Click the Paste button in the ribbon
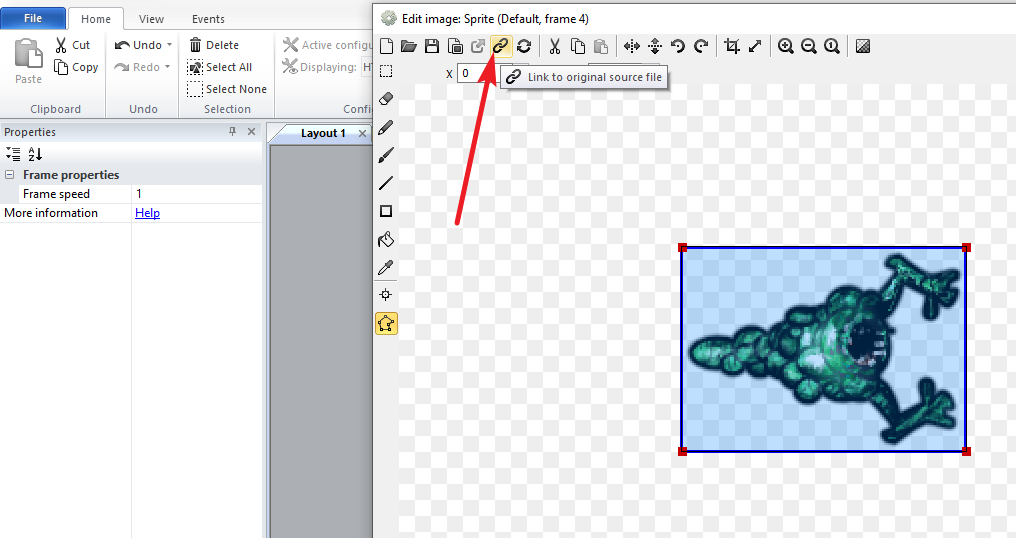Viewport: 1016px width, 538px height. pyautogui.click(x=29, y=62)
